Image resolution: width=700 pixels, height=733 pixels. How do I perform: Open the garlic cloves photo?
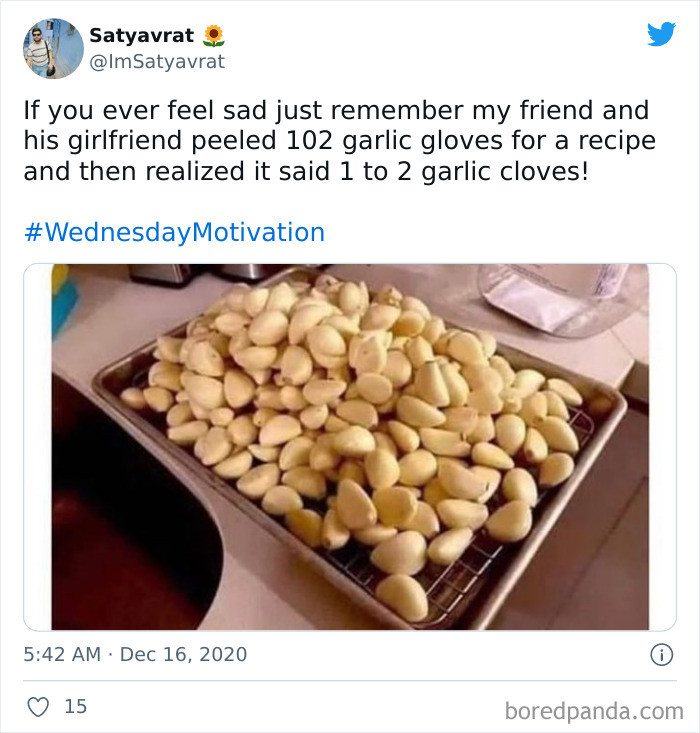pos(350,447)
